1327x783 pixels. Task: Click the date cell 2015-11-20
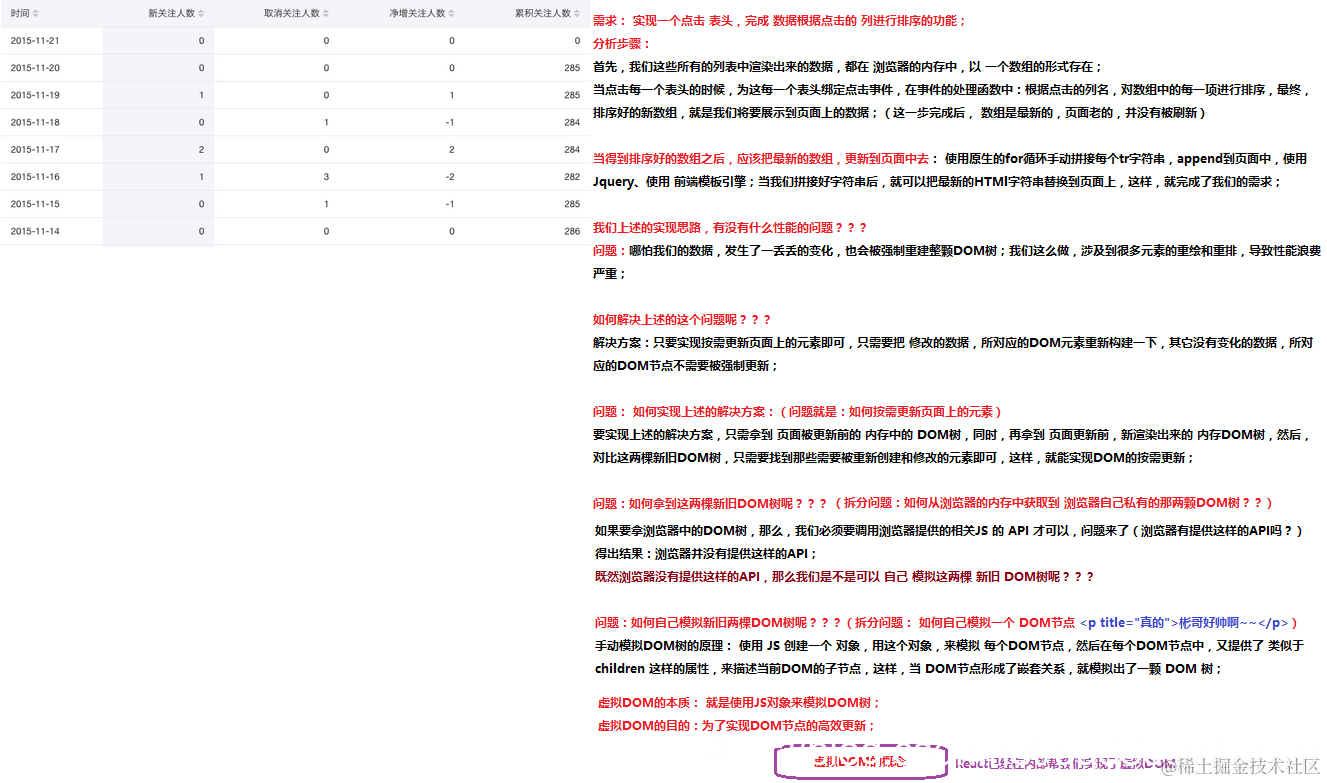(x=35, y=68)
